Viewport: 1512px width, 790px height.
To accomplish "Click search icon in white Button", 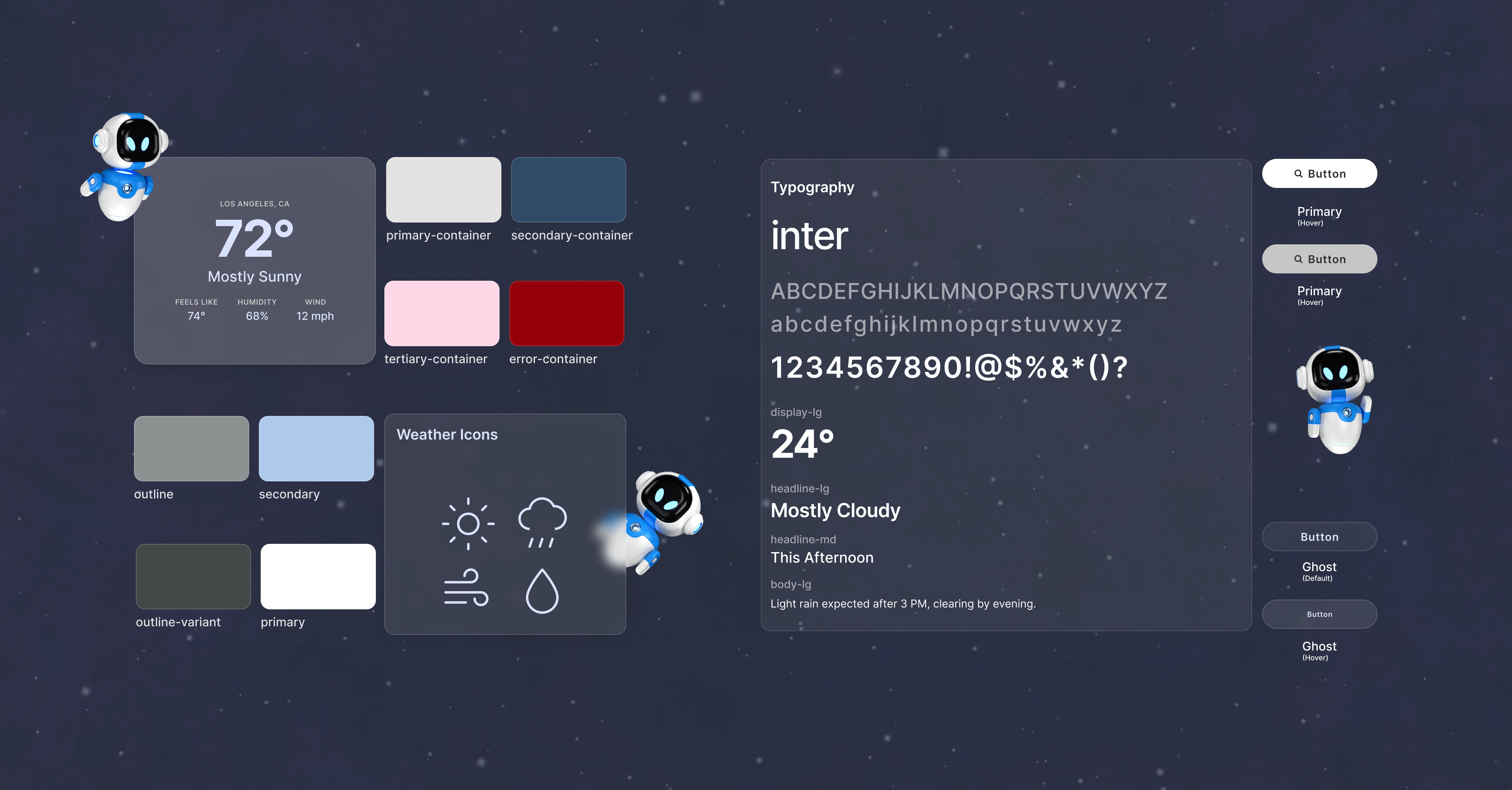I will tap(1298, 174).
